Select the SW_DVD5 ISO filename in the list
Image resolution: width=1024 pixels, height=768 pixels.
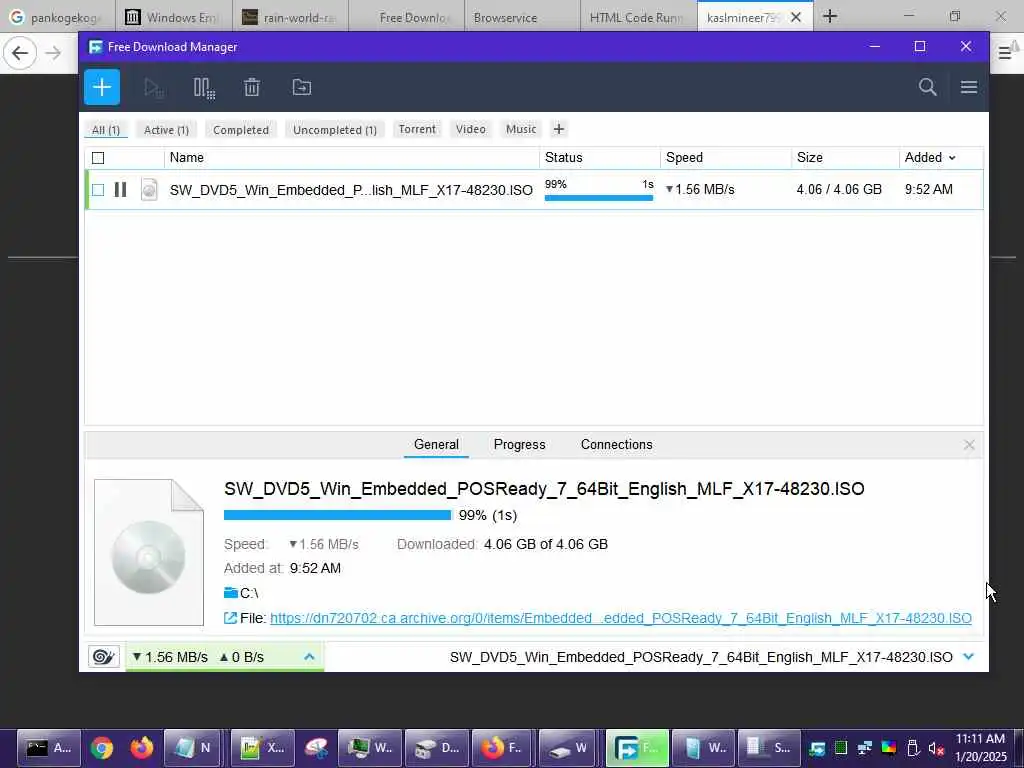click(351, 190)
